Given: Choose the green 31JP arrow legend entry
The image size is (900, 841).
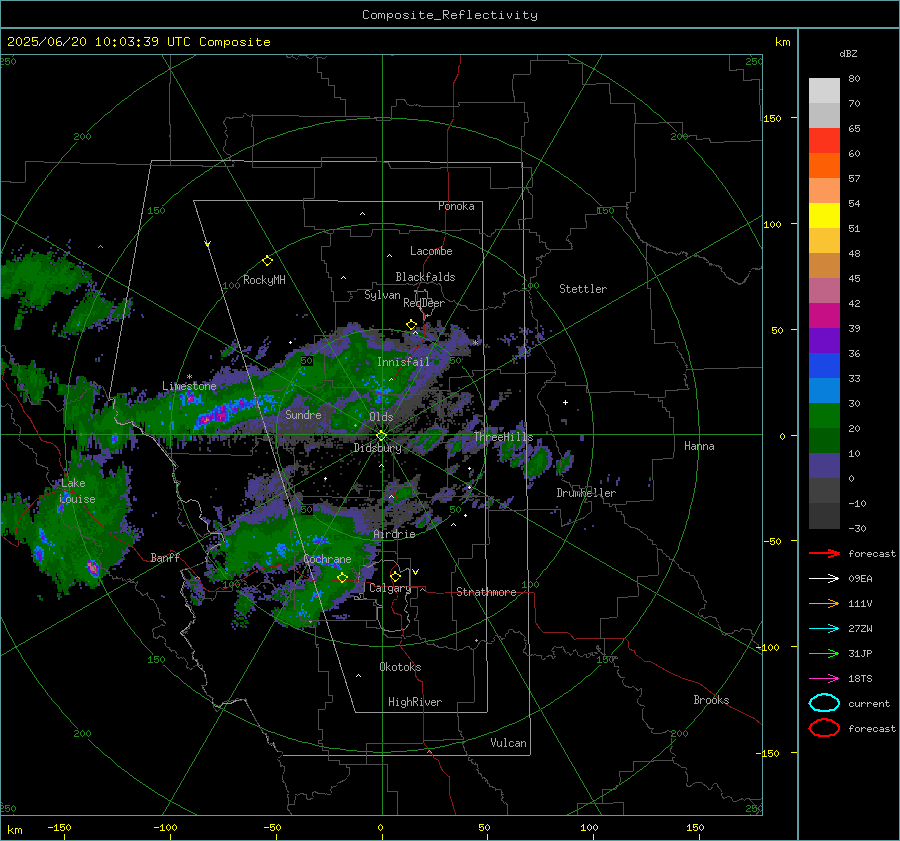Looking at the screenshot, I should (x=824, y=653).
